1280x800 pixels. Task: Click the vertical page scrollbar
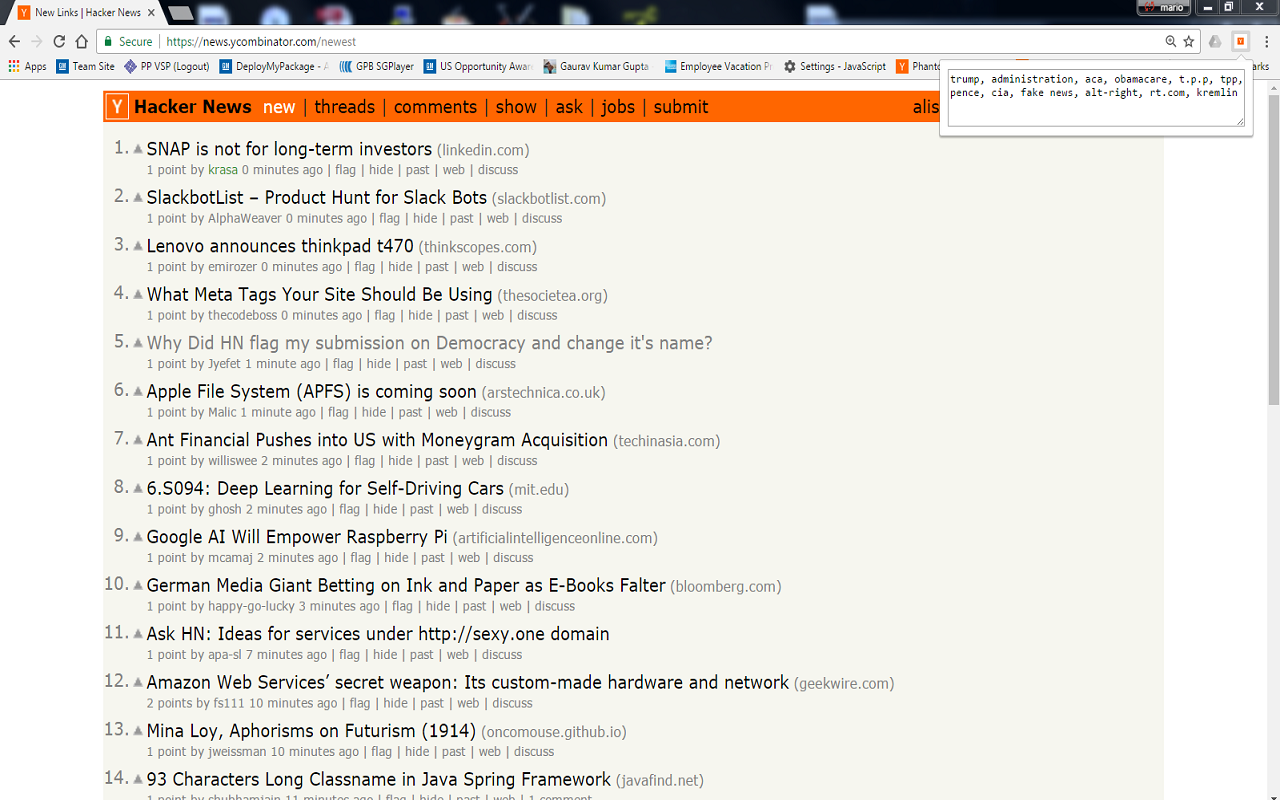pyautogui.click(x=1273, y=250)
